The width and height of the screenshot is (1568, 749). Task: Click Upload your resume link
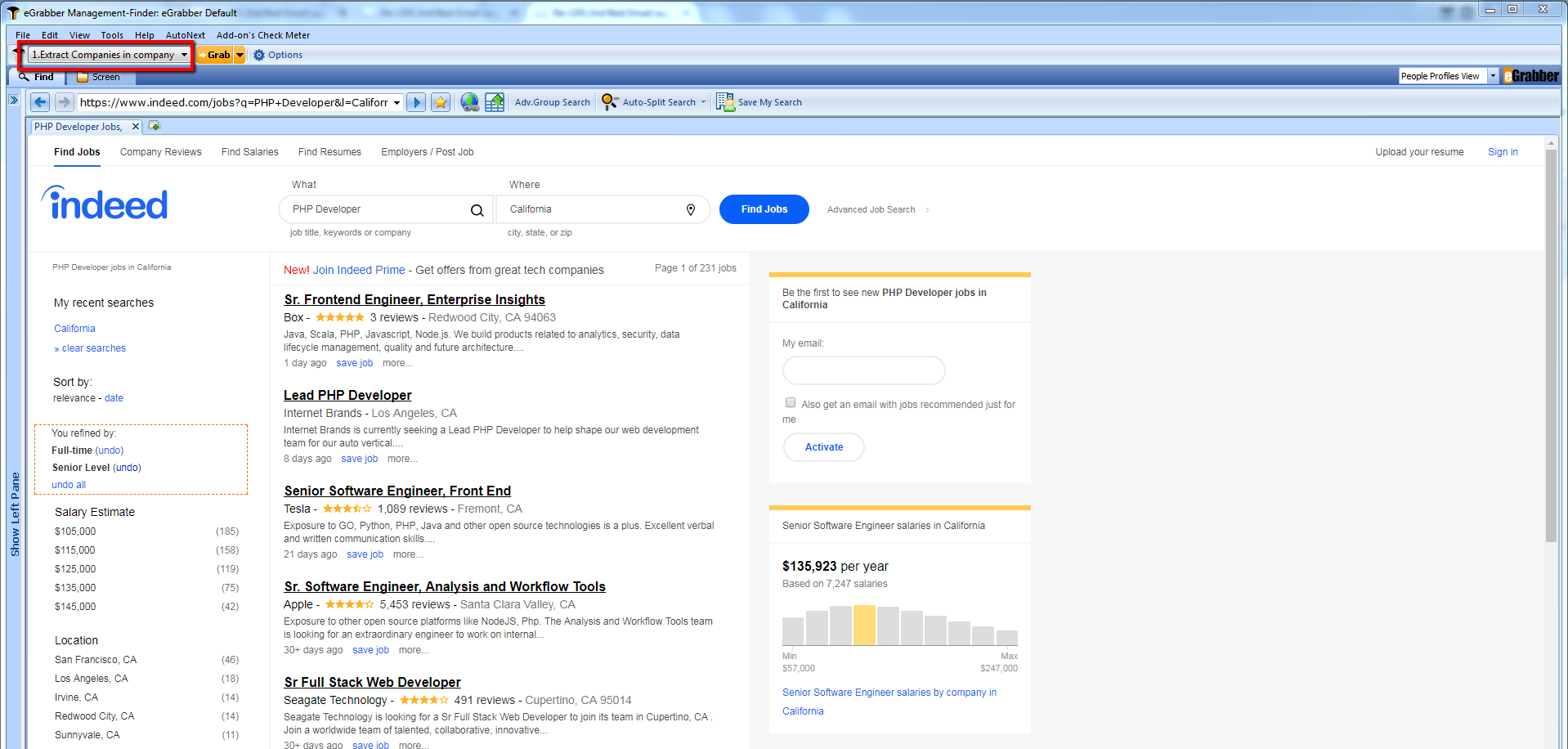[1419, 152]
